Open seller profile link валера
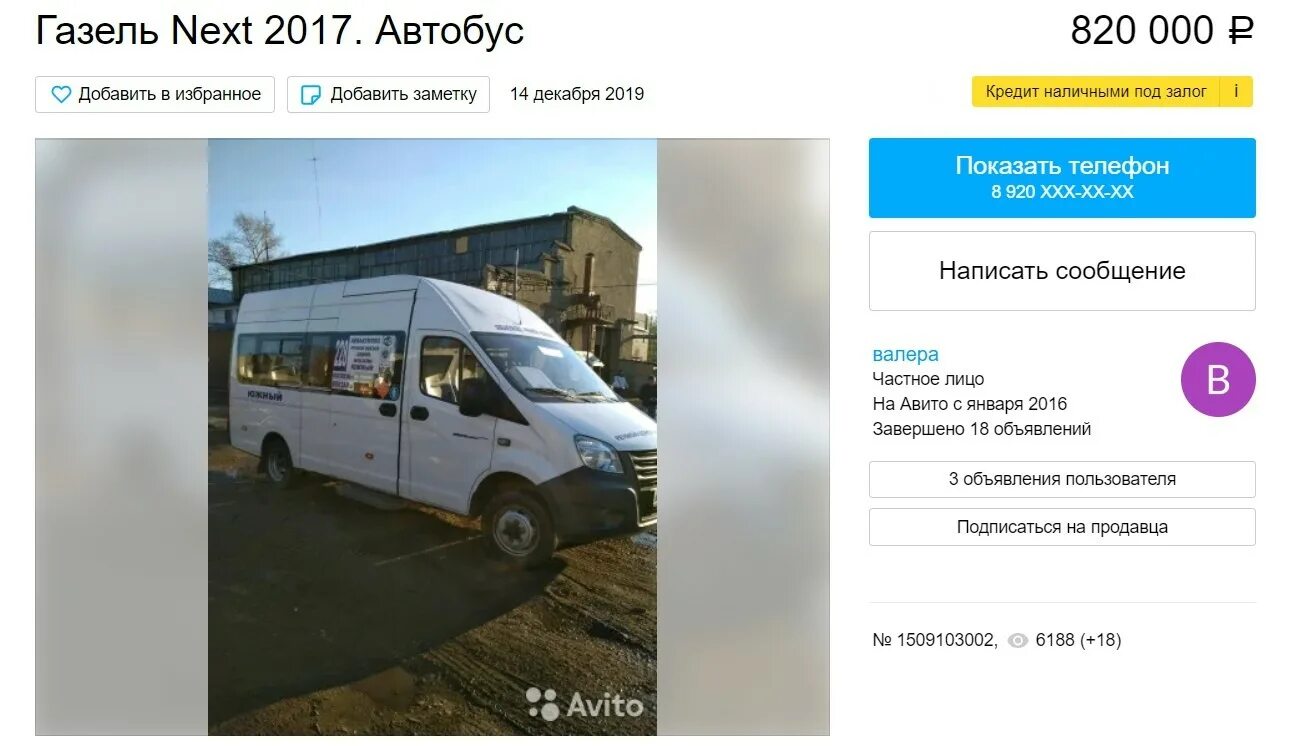The image size is (1310, 746). (906, 354)
